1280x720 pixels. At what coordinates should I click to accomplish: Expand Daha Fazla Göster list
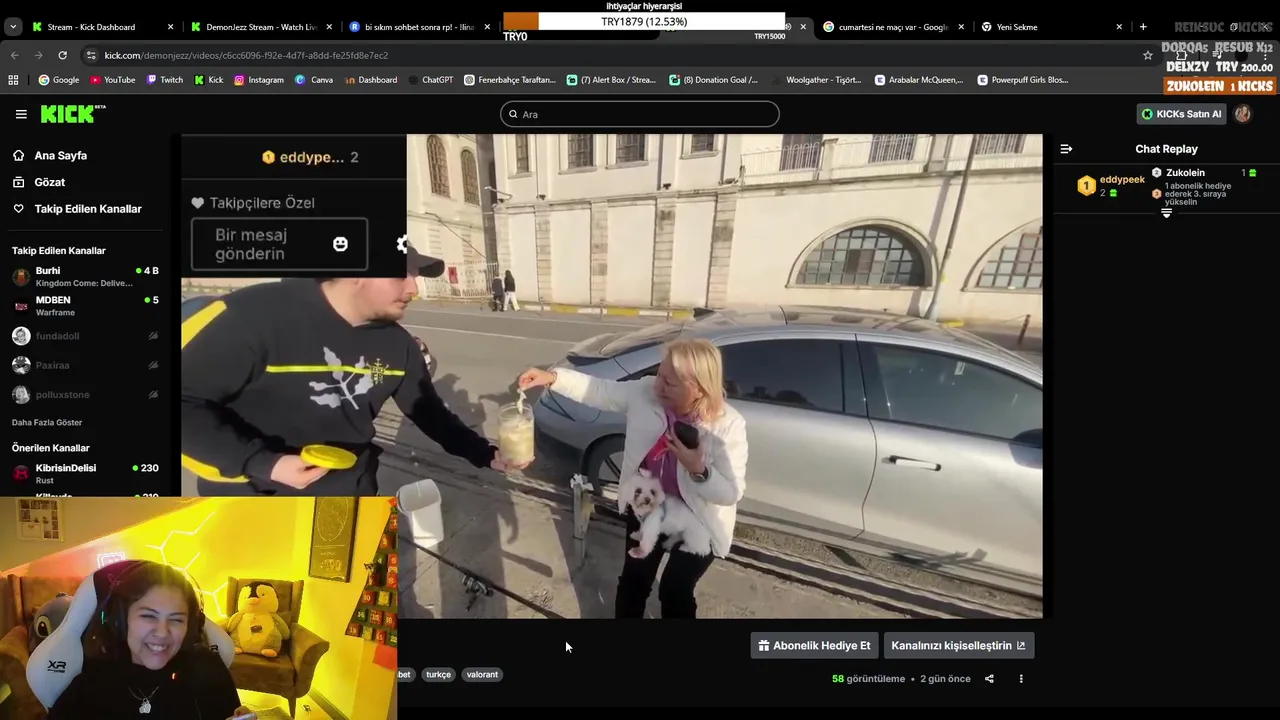pyautogui.click(x=47, y=422)
